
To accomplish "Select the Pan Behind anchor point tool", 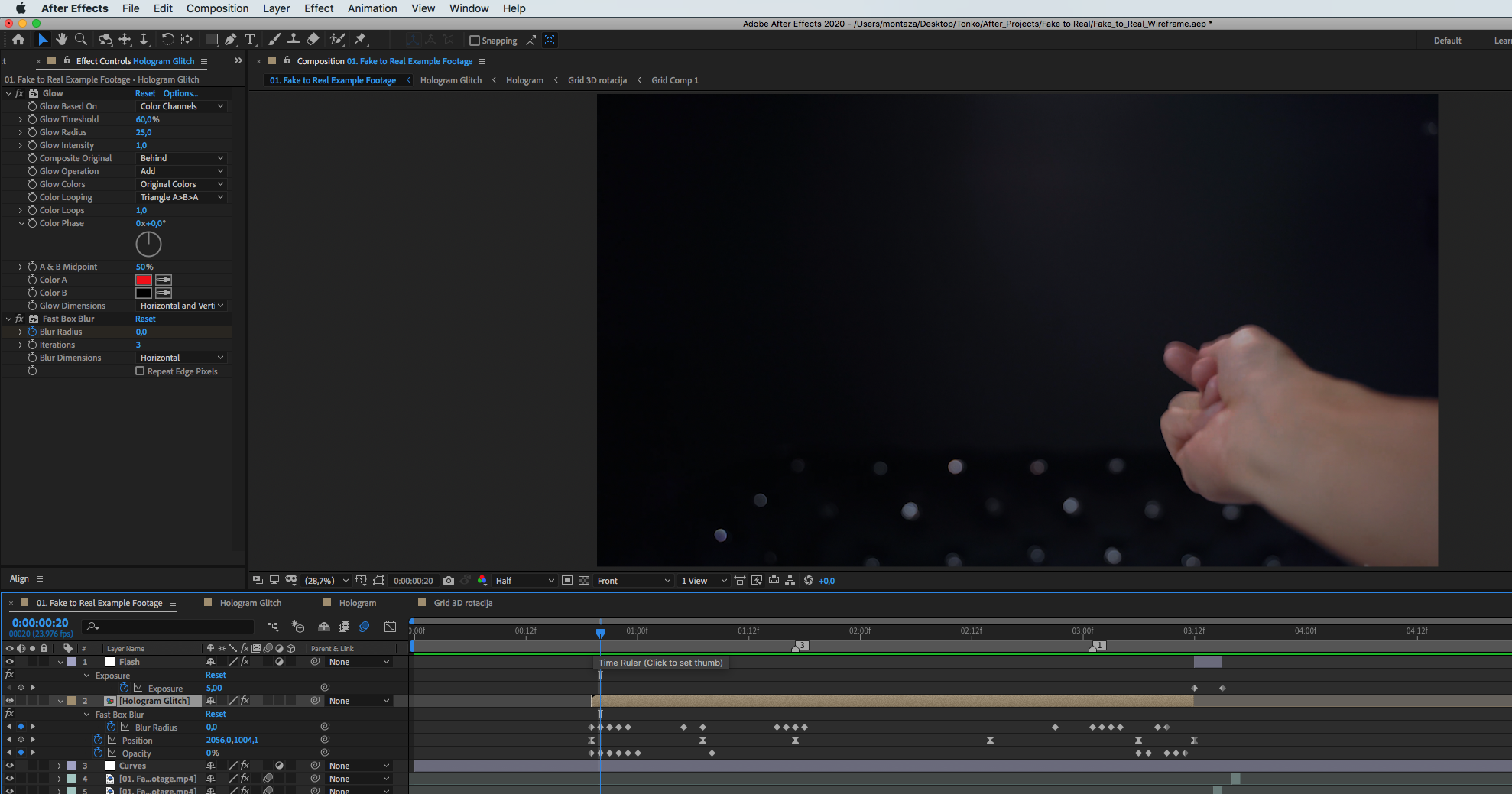I will [x=187, y=40].
